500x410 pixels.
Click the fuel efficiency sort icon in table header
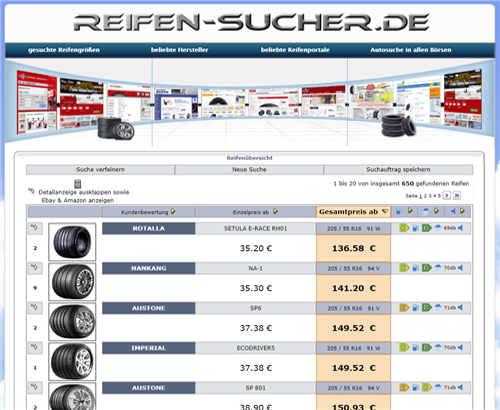click(x=399, y=211)
